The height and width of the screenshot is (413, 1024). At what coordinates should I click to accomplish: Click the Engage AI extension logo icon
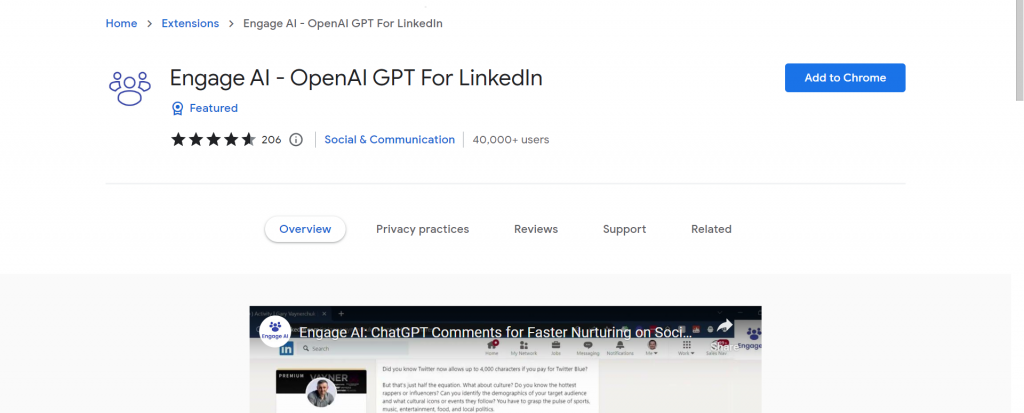pos(130,88)
